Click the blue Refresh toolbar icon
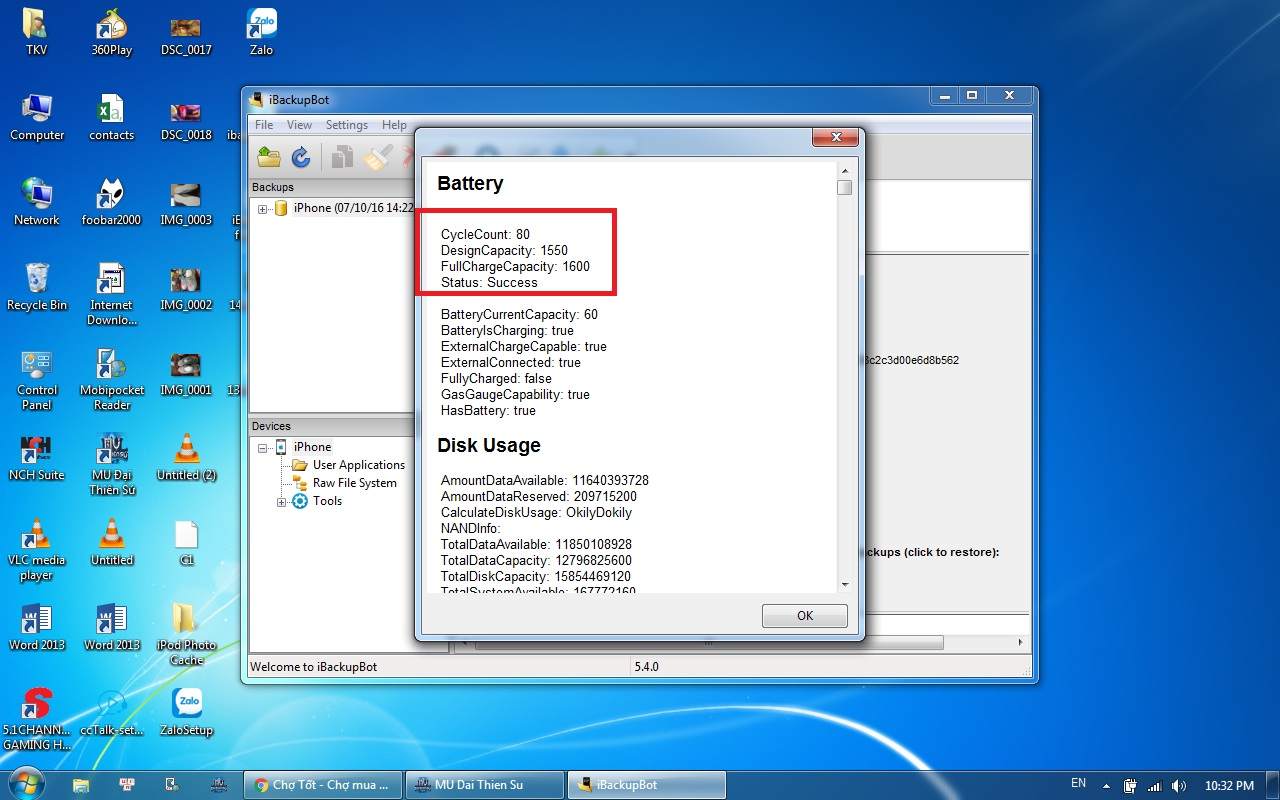The image size is (1280, 800). click(301, 156)
